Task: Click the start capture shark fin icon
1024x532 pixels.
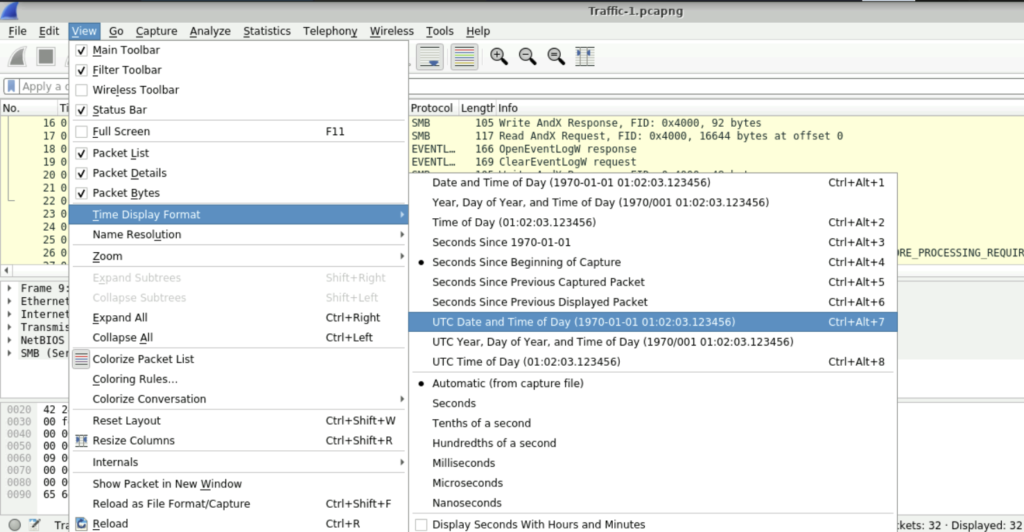Action: click(x=20, y=56)
